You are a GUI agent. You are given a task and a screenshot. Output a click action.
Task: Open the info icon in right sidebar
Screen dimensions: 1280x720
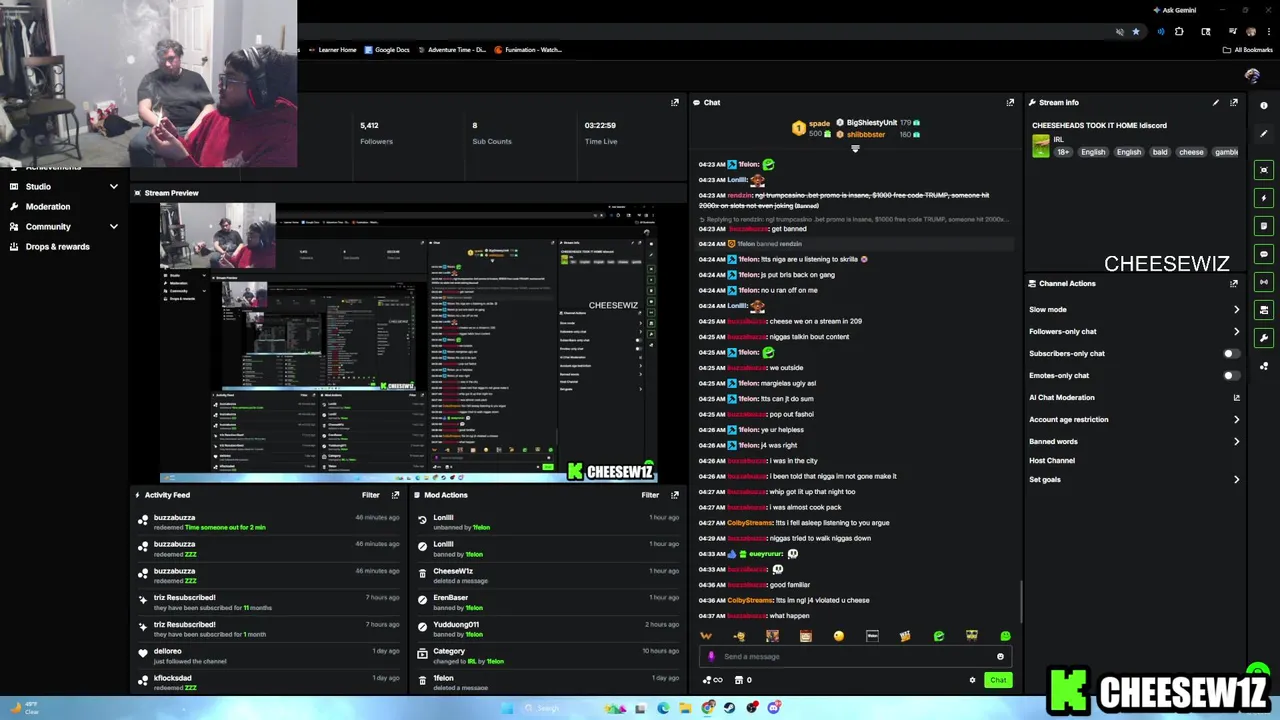[1264, 105]
